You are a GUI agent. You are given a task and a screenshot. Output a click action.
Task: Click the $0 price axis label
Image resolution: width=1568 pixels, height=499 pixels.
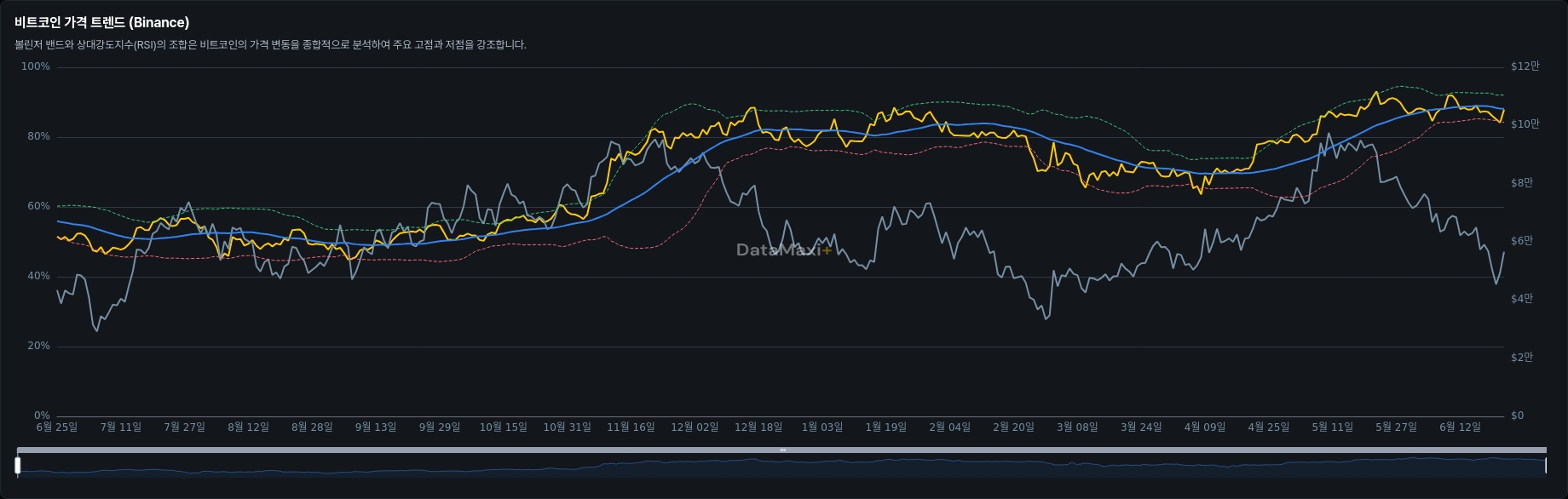coord(1517,416)
